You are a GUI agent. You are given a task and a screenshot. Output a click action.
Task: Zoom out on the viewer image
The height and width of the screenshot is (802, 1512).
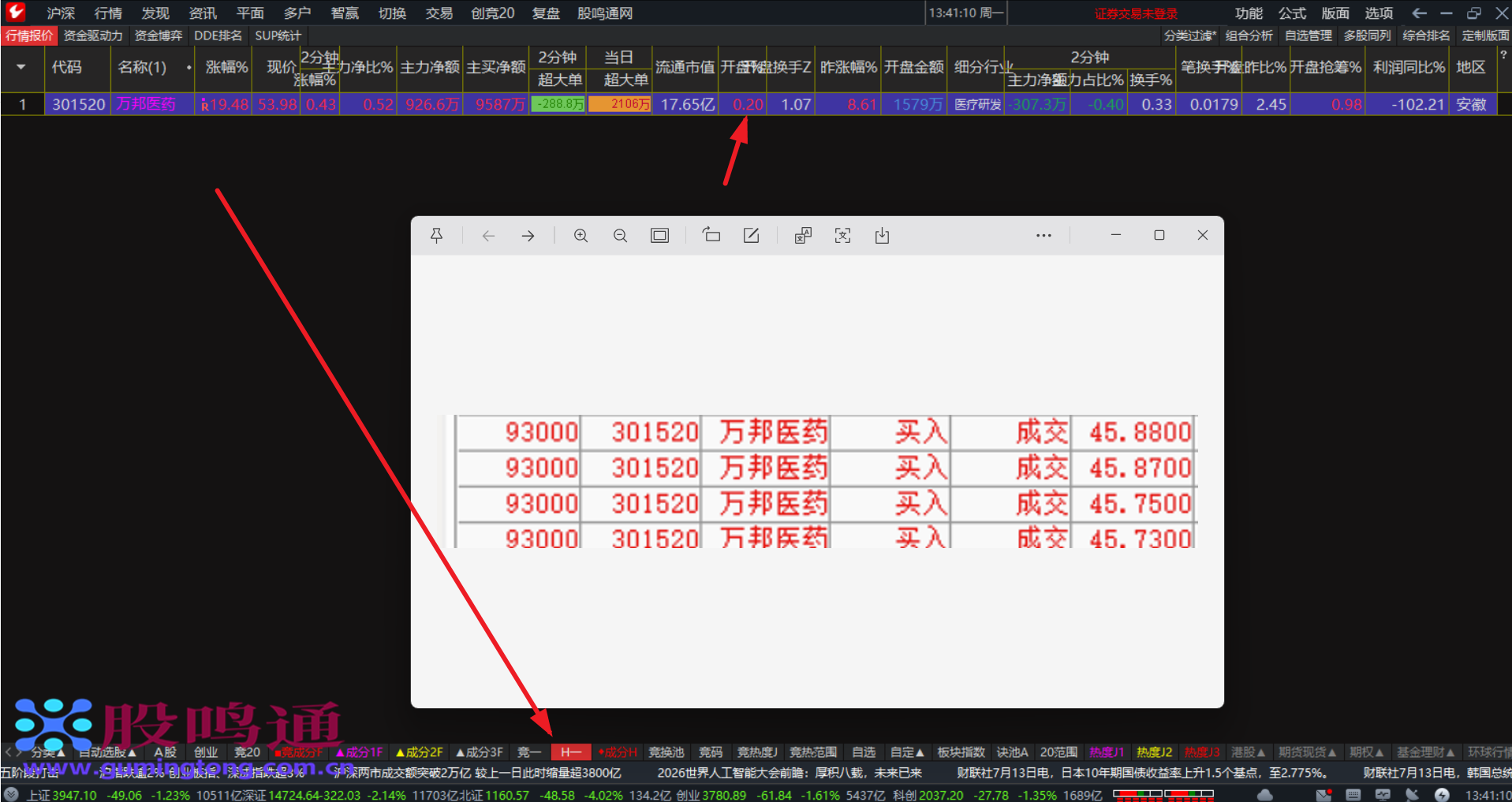click(x=621, y=236)
